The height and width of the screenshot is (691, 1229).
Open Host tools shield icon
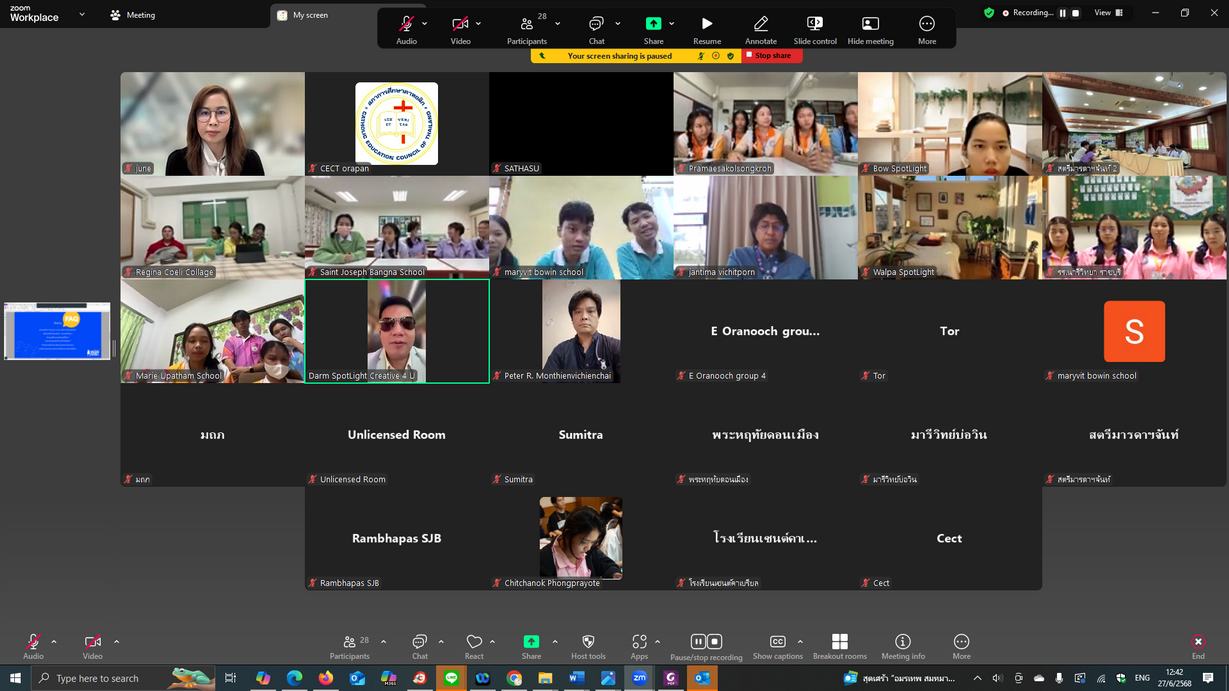tap(588, 646)
